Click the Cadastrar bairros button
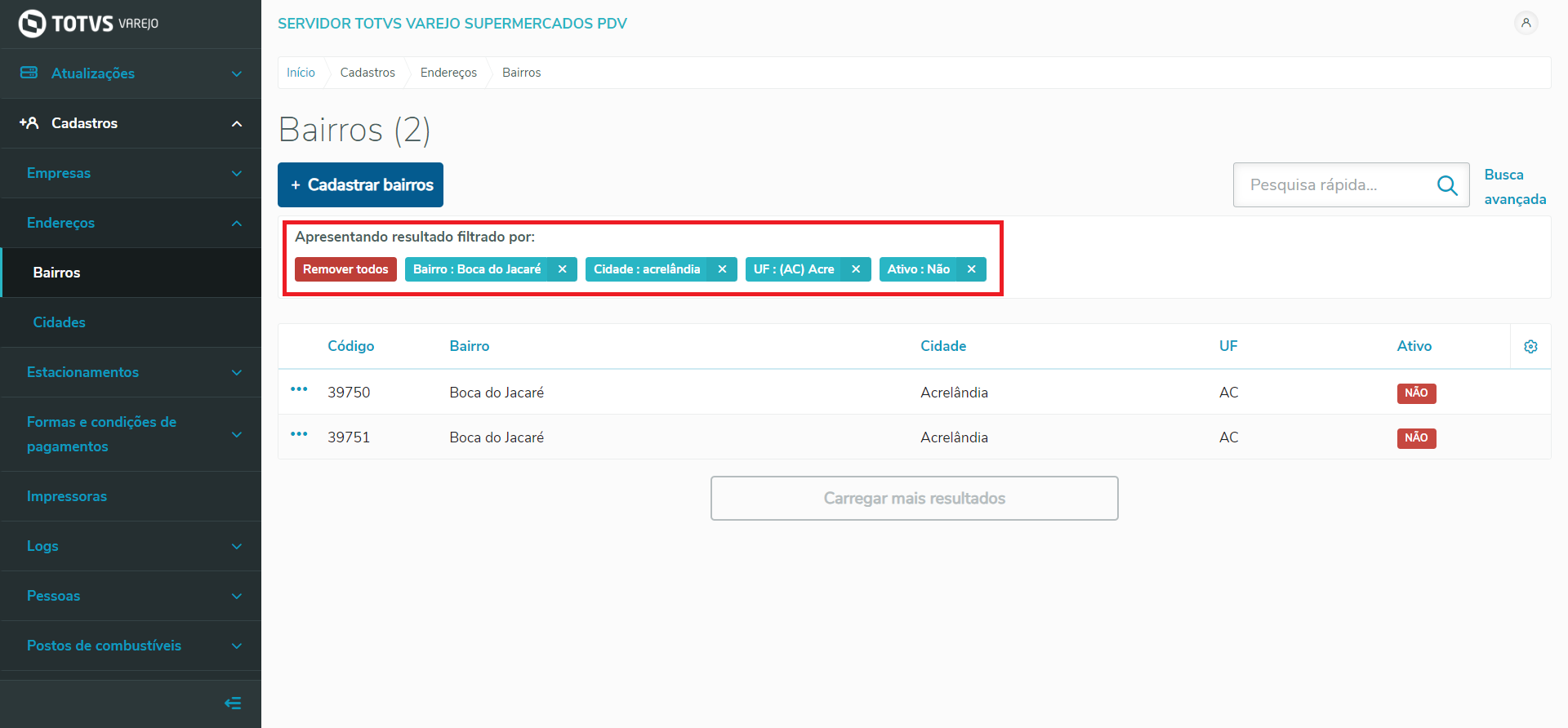Viewport: 1568px width, 728px height. point(360,185)
